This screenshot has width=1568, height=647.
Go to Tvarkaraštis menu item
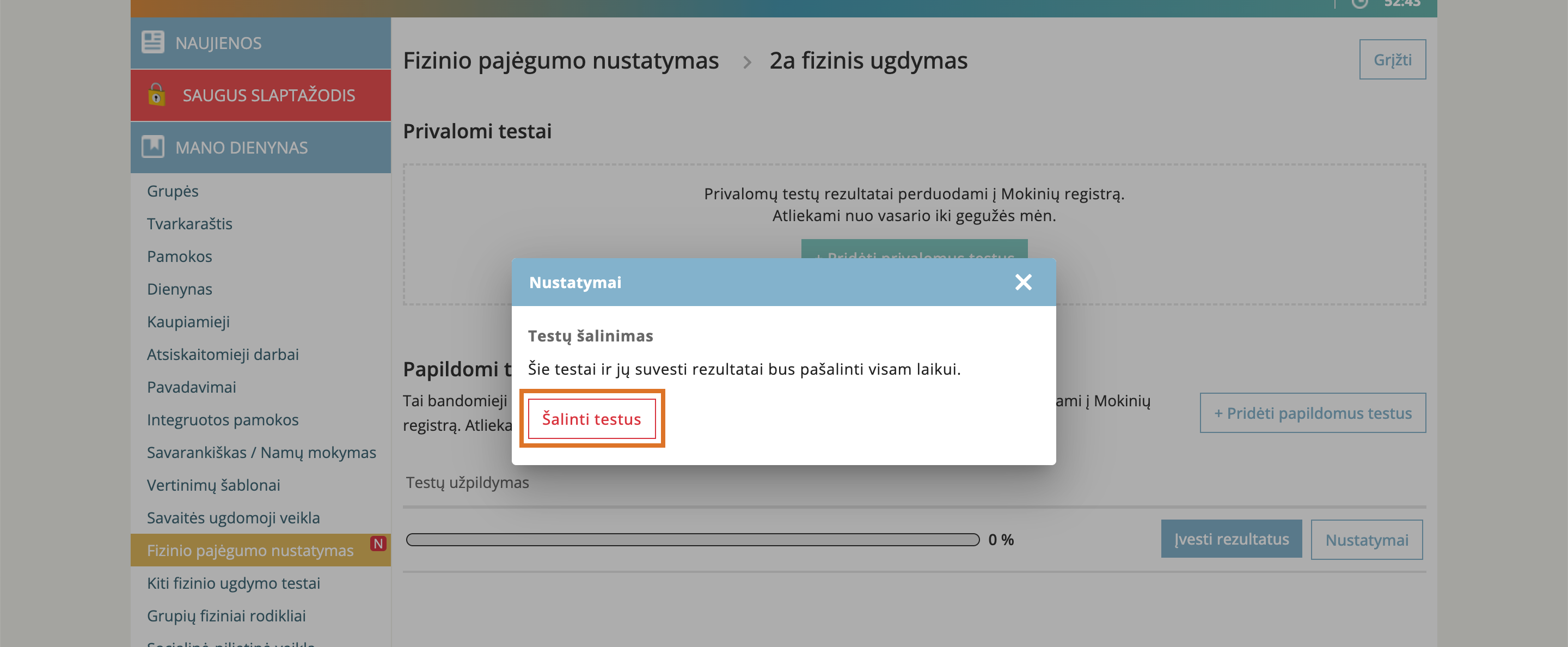pos(189,224)
